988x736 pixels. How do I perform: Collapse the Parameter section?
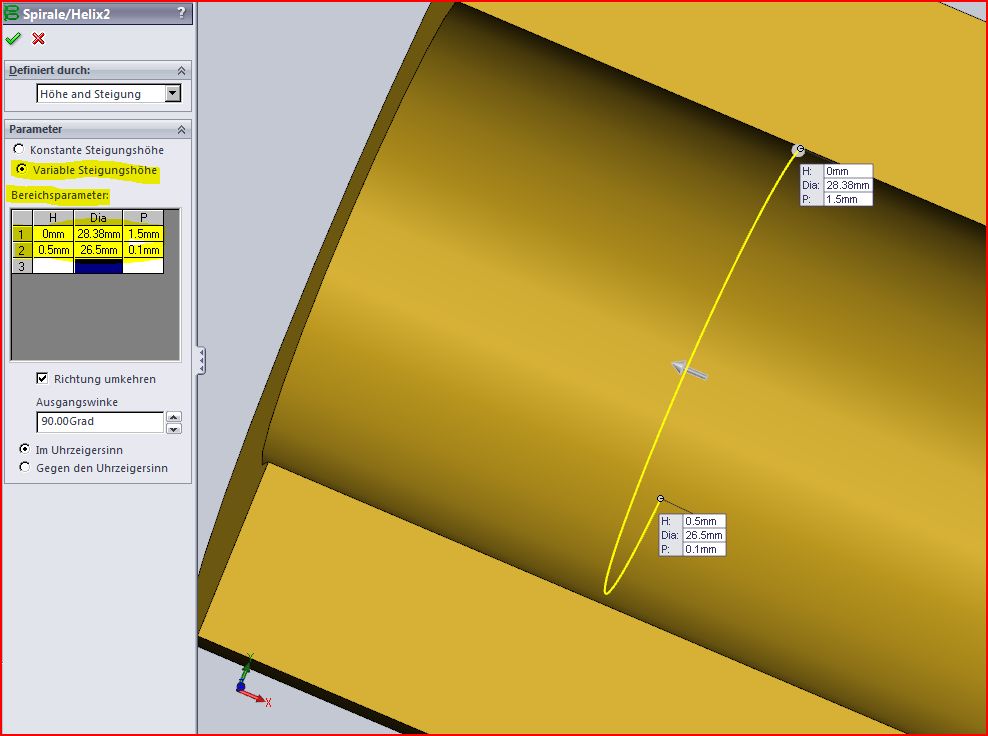point(181,130)
